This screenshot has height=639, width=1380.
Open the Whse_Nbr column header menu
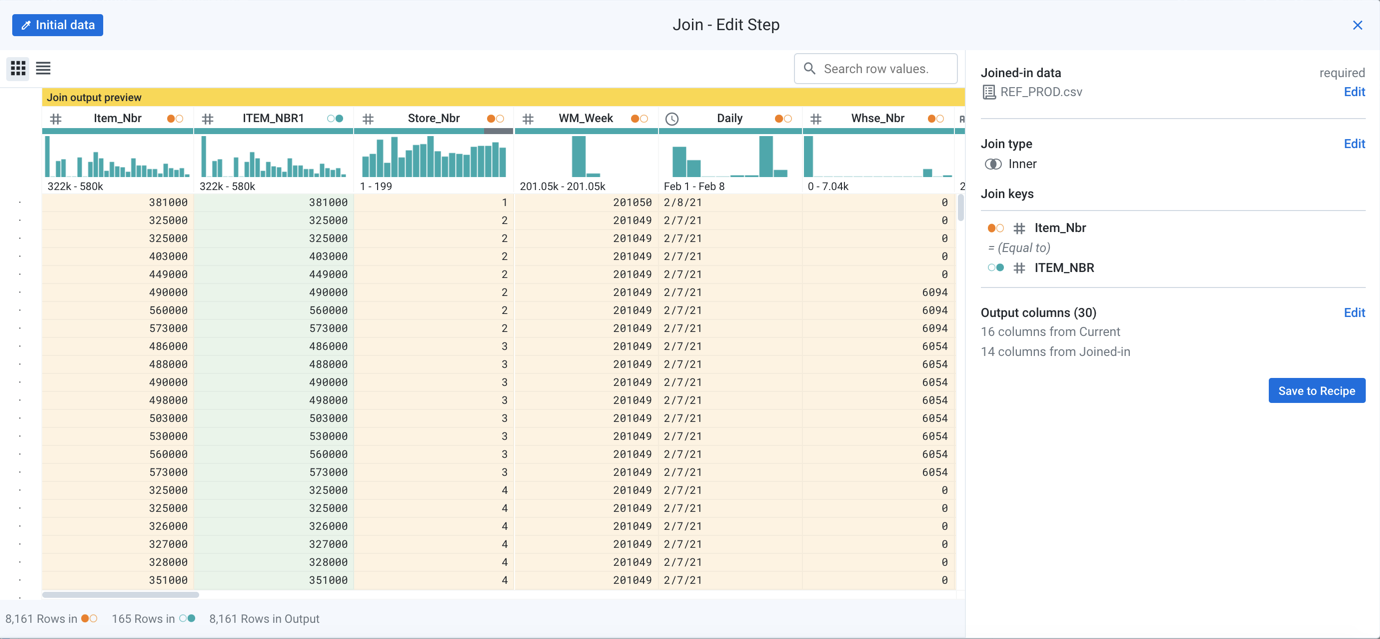875,118
